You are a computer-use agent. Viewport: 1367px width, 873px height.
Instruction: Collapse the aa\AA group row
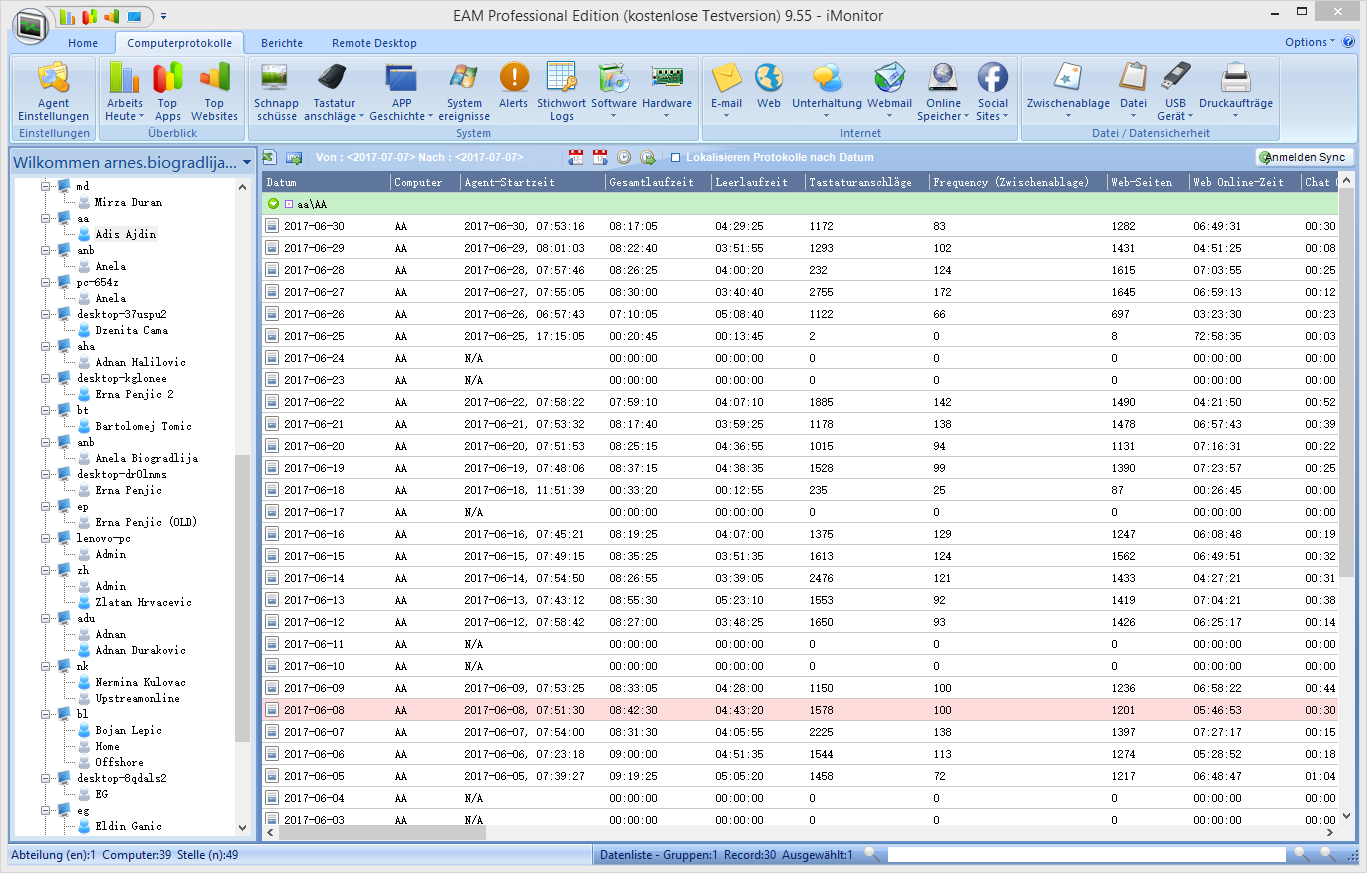tap(273, 204)
